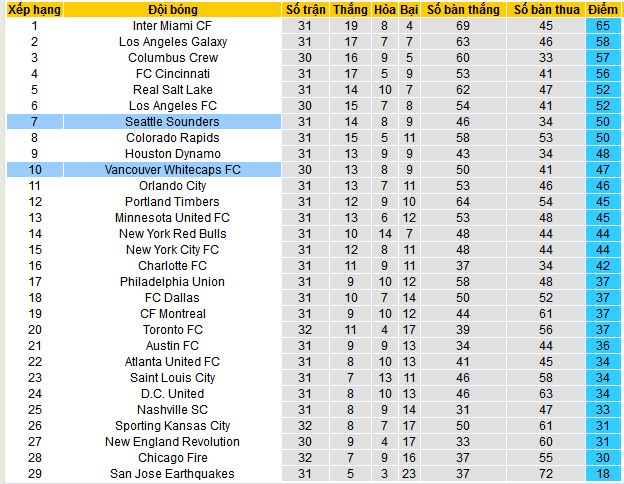Click the New England Revolution team name
624x484 pixels.
point(172,441)
